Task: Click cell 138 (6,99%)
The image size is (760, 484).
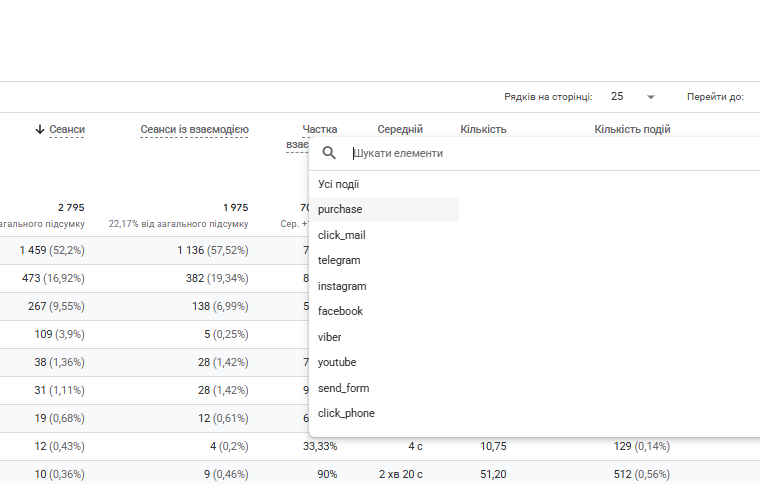Action: 220,306
